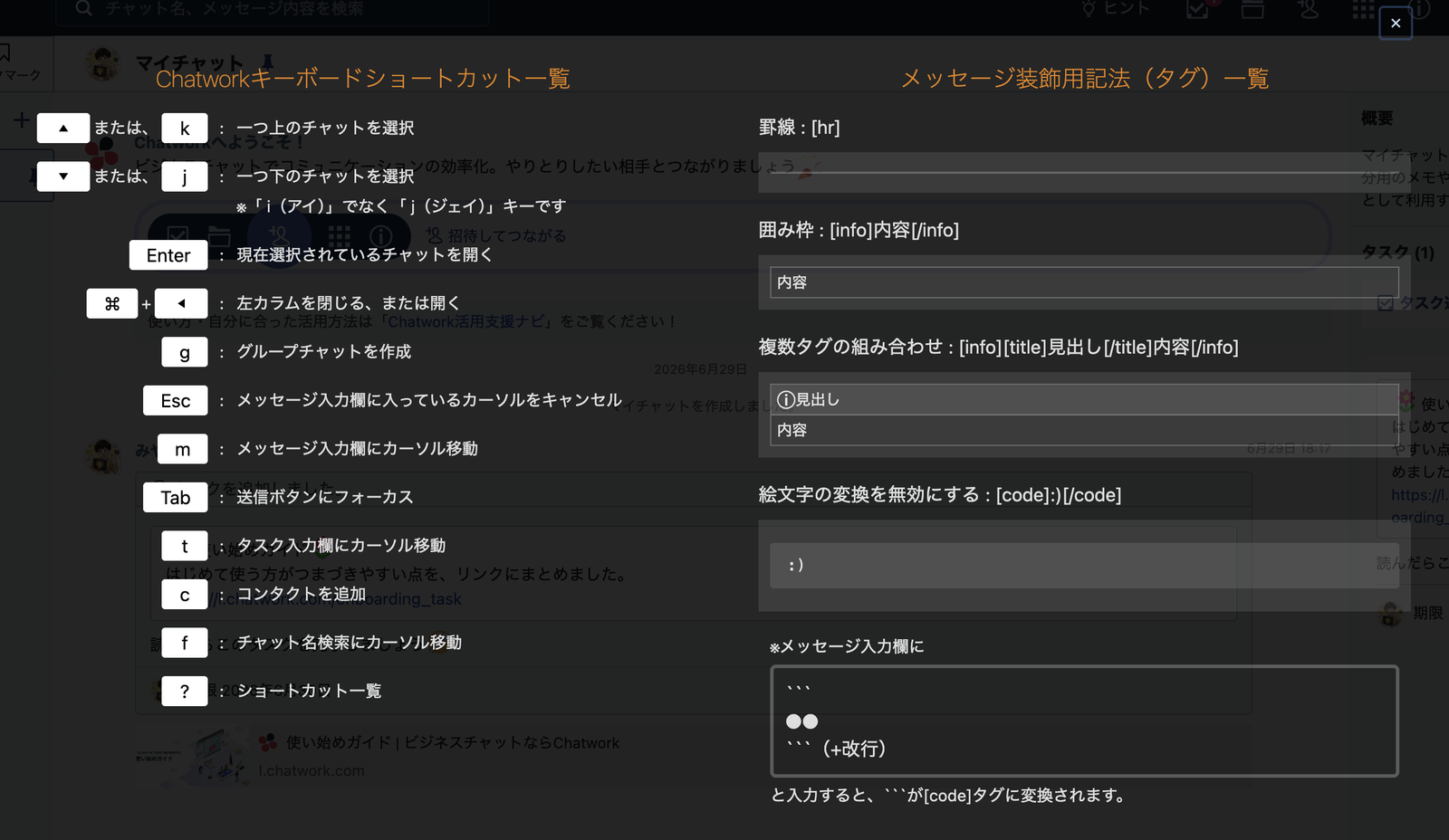Image resolution: width=1449 pixels, height=840 pixels.
Task: Click the dimmed apps grid icon in header
Action: 1363,9
